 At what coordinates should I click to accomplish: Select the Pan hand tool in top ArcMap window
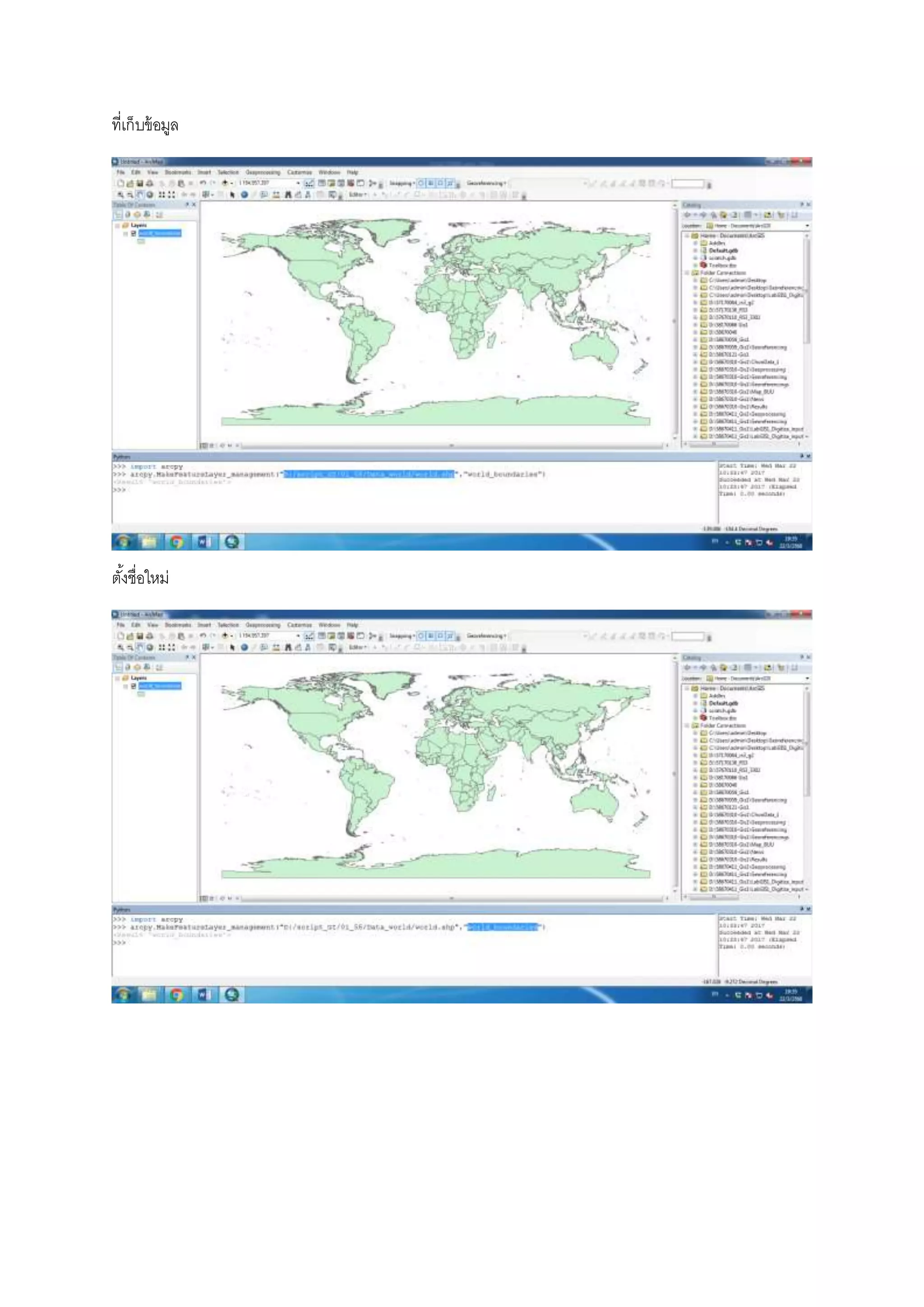click(140, 195)
